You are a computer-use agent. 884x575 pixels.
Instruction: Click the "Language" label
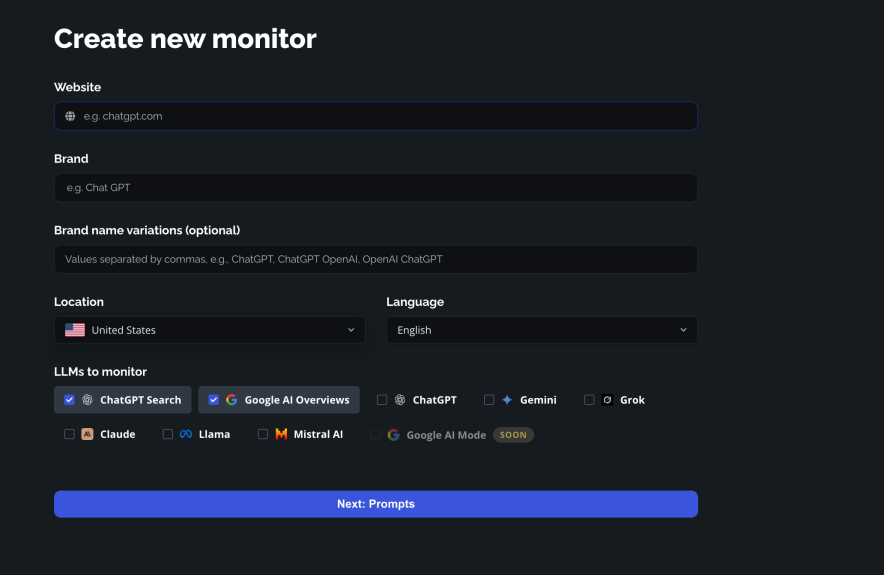(x=415, y=302)
